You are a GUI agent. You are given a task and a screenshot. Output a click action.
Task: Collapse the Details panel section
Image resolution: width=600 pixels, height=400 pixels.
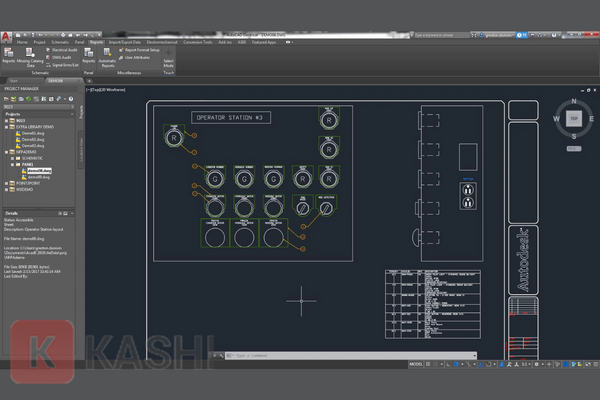pos(72,213)
